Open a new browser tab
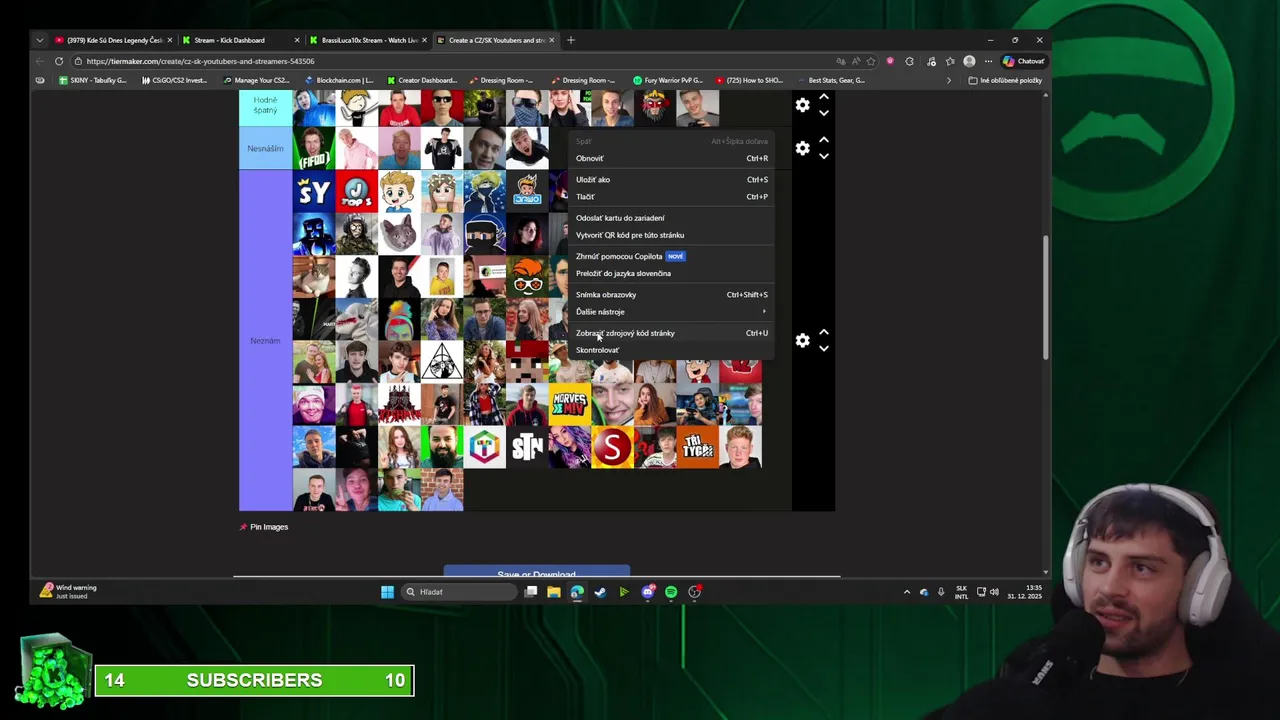 (x=571, y=40)
